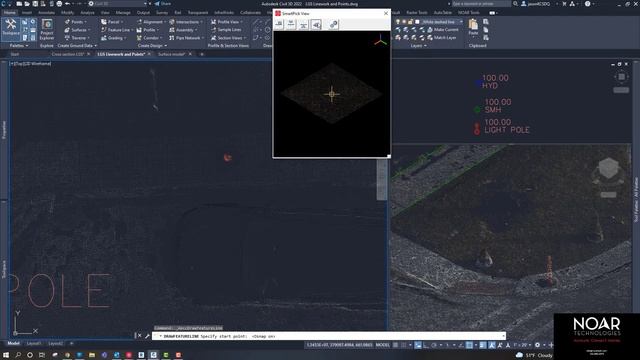Screen dimensions: 640x360
Task: Open the Points dropdown in ribbon
Action: pyautogui.click(x=76, y=22)
